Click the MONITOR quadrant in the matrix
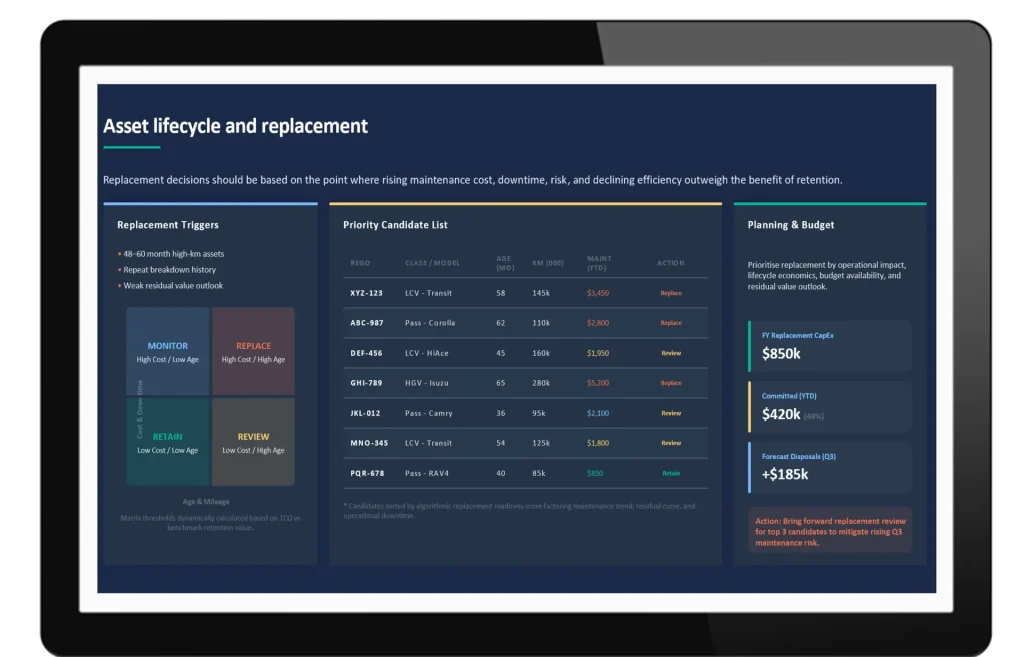1024x657 pixels. tap(168, 351)
